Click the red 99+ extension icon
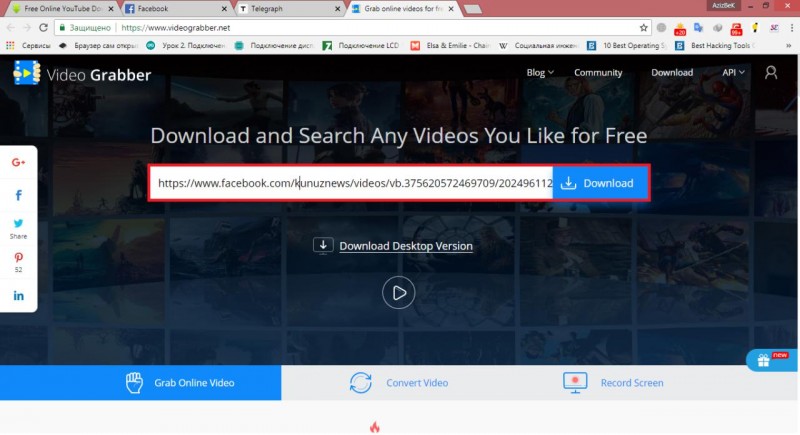The image size is (800, 435). click(x=736, y=29)
